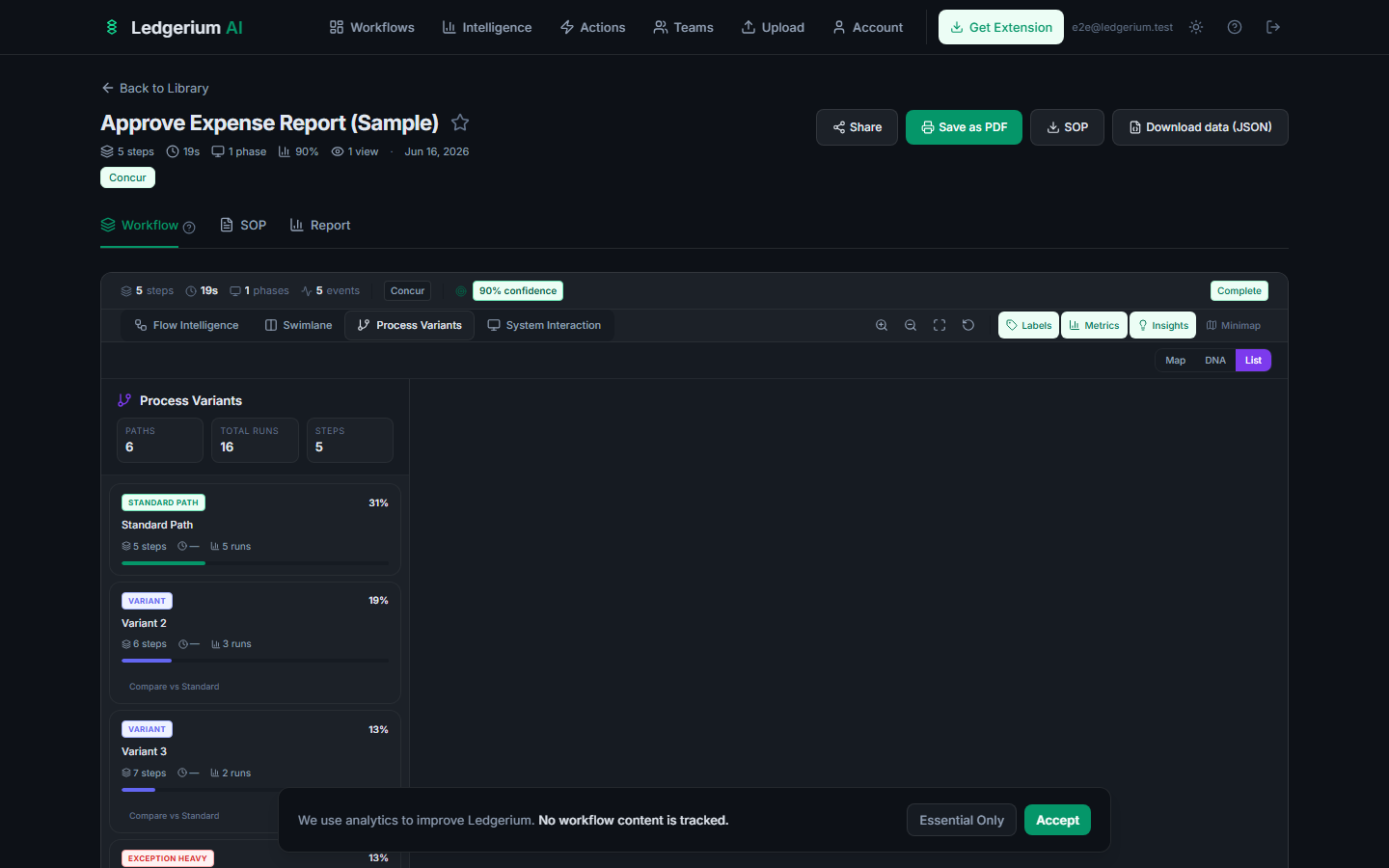Compare Variant 3 vs Standard
The width and height of the screenshot is (1389, 868).
(x=174, y=816)
